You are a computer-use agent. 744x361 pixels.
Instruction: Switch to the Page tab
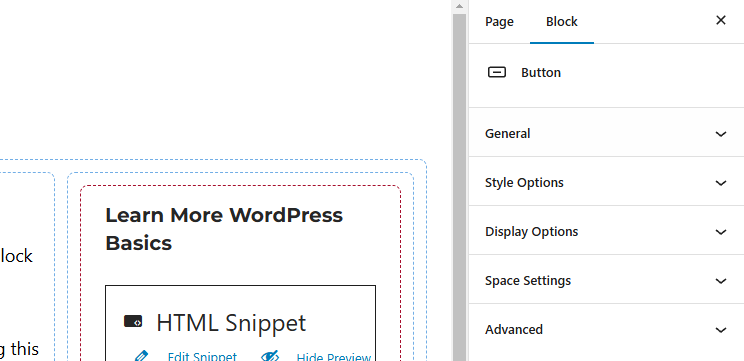coord(499,22)
